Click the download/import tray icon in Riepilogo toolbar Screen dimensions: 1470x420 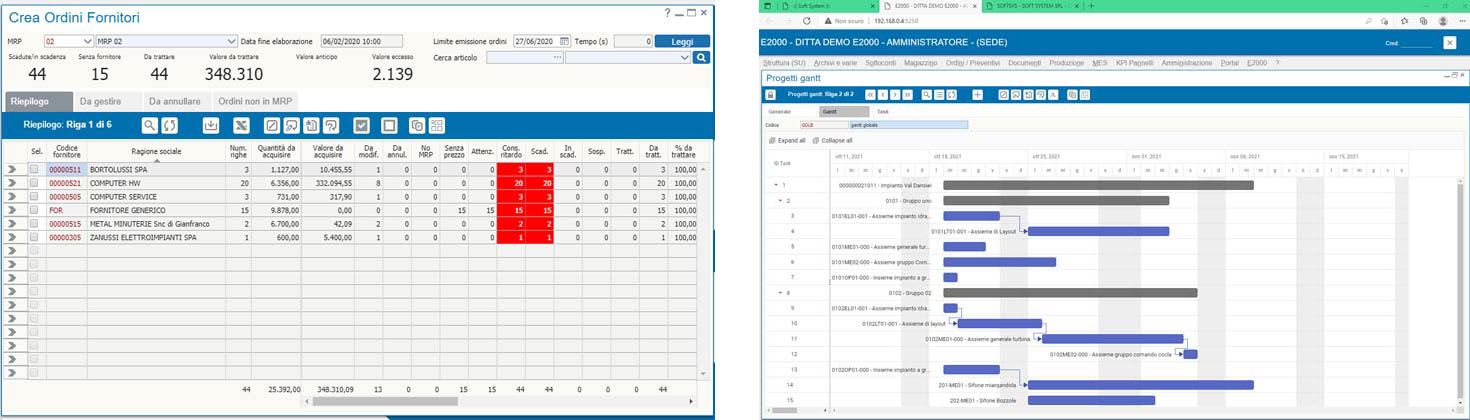(x=210, y=125)
